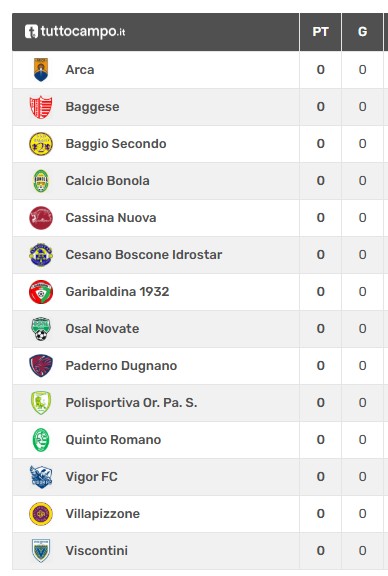The width and height of the screenshot is (388, 576).
Task: Click the Garibaldina 1932 crest icon
Action: (x=41, y=292)
